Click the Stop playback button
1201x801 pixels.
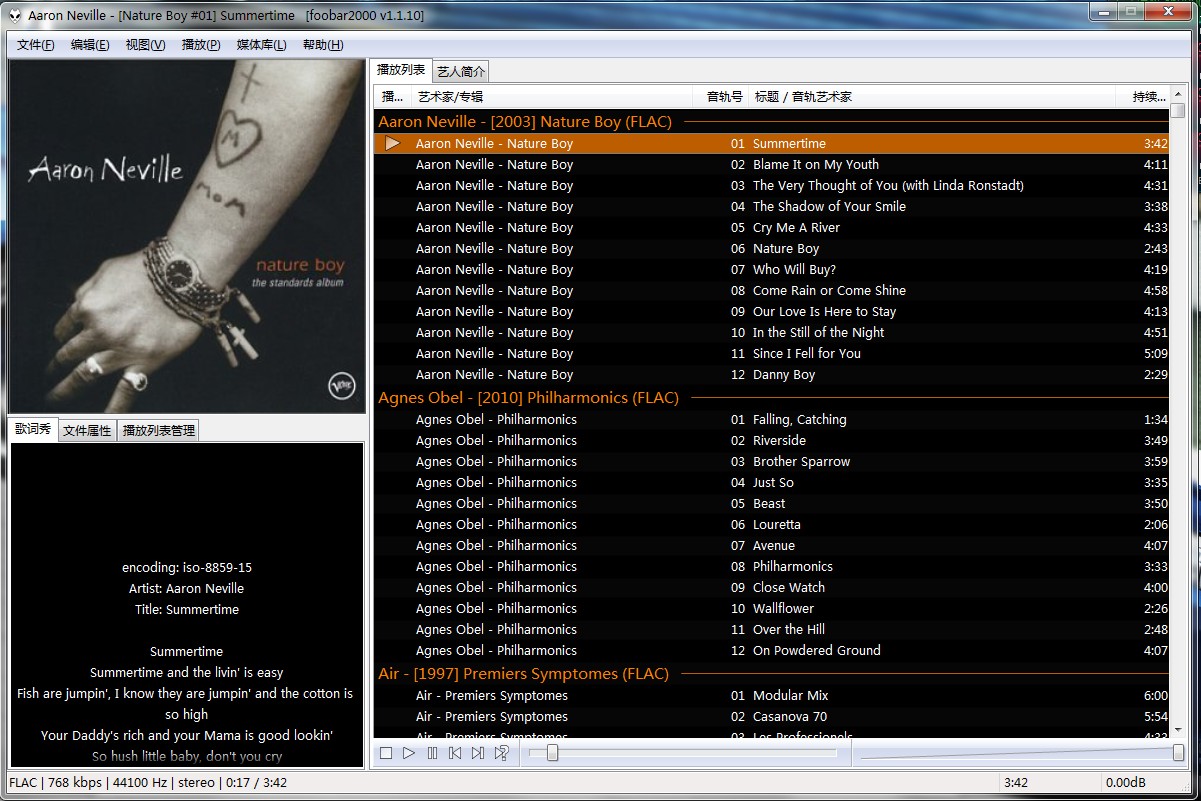coord(386,753)
